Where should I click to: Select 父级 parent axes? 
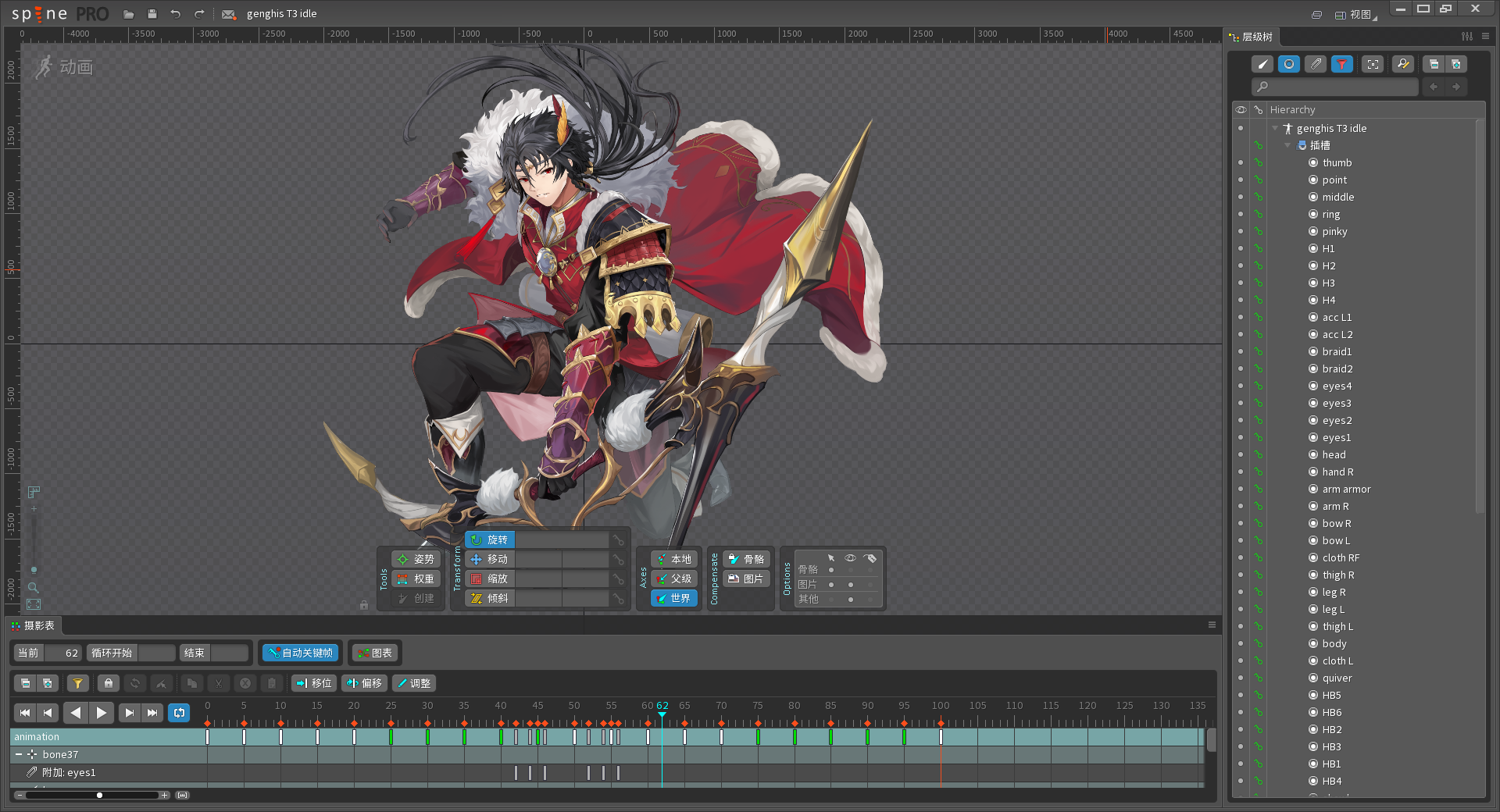pos(673,579)
